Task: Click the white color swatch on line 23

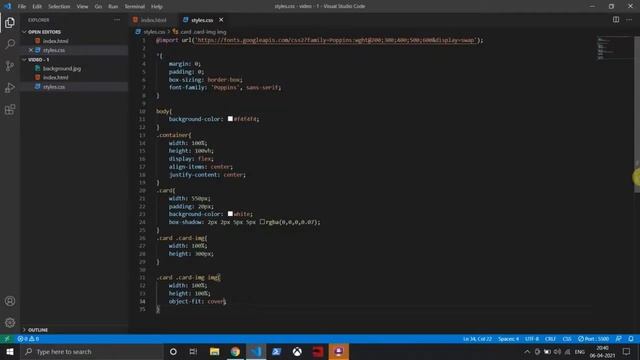Action: pyautogui.click(x=230, y=214)
